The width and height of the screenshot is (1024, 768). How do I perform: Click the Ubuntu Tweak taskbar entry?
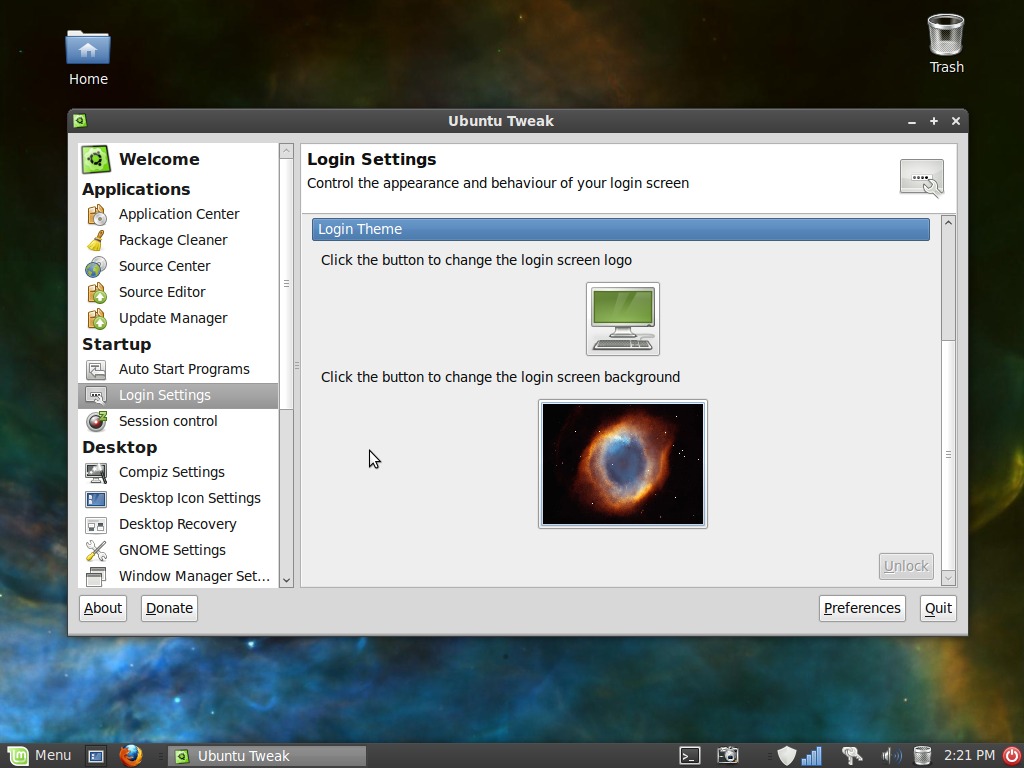coord(267,756)
